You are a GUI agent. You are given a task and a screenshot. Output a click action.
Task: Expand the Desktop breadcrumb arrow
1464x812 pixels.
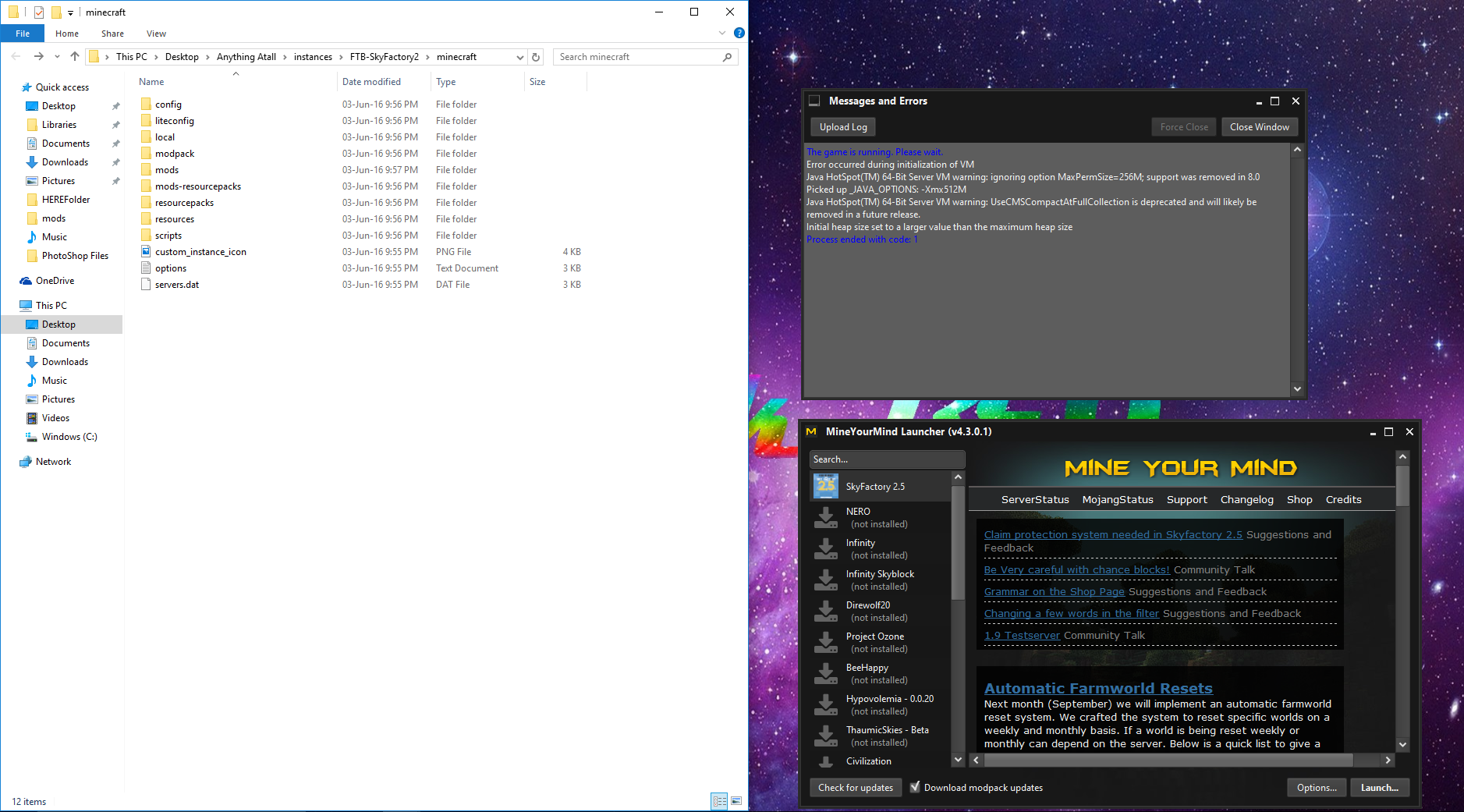[x=207, y=57]
